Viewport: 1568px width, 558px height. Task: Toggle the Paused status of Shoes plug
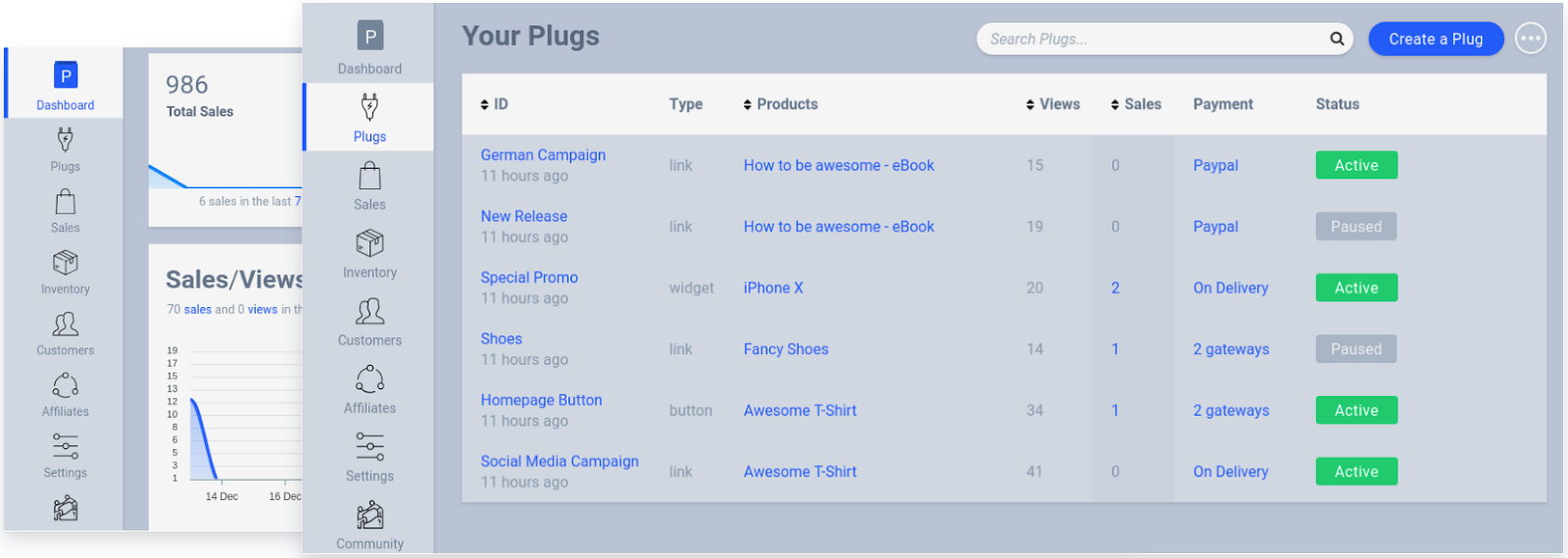click(1356, 349)
